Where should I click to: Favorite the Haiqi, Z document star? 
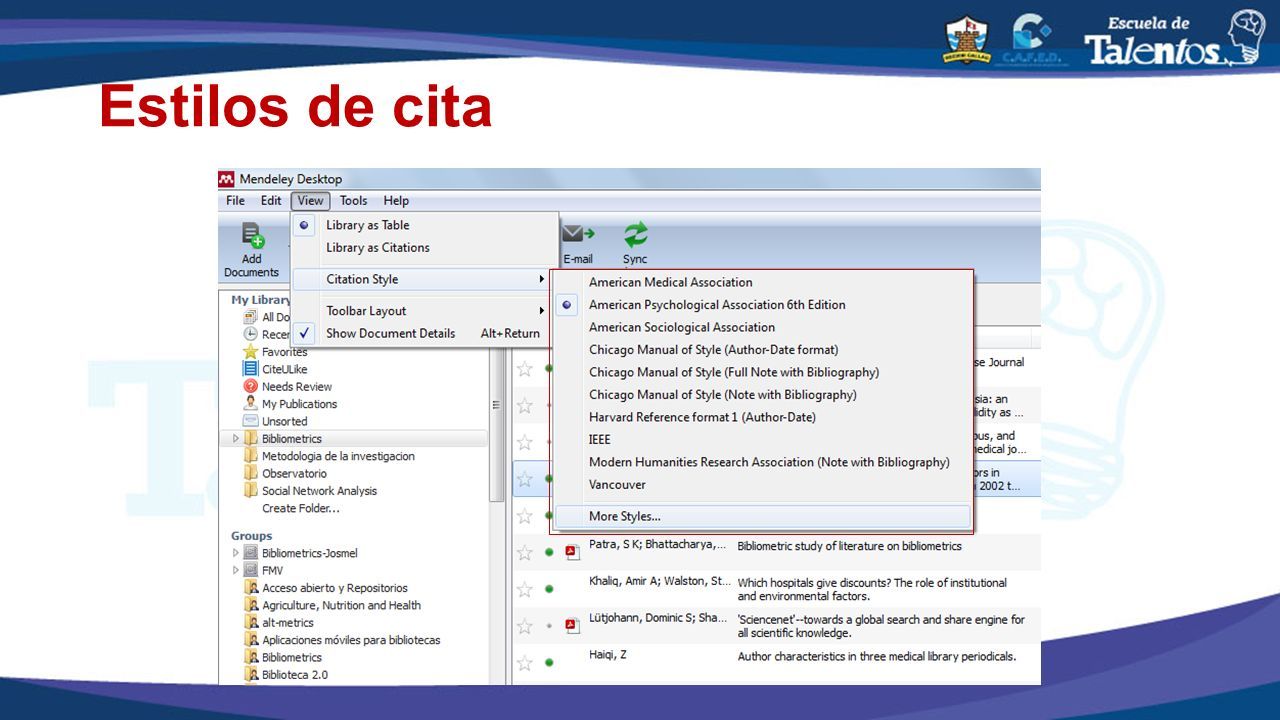point(525,662)
